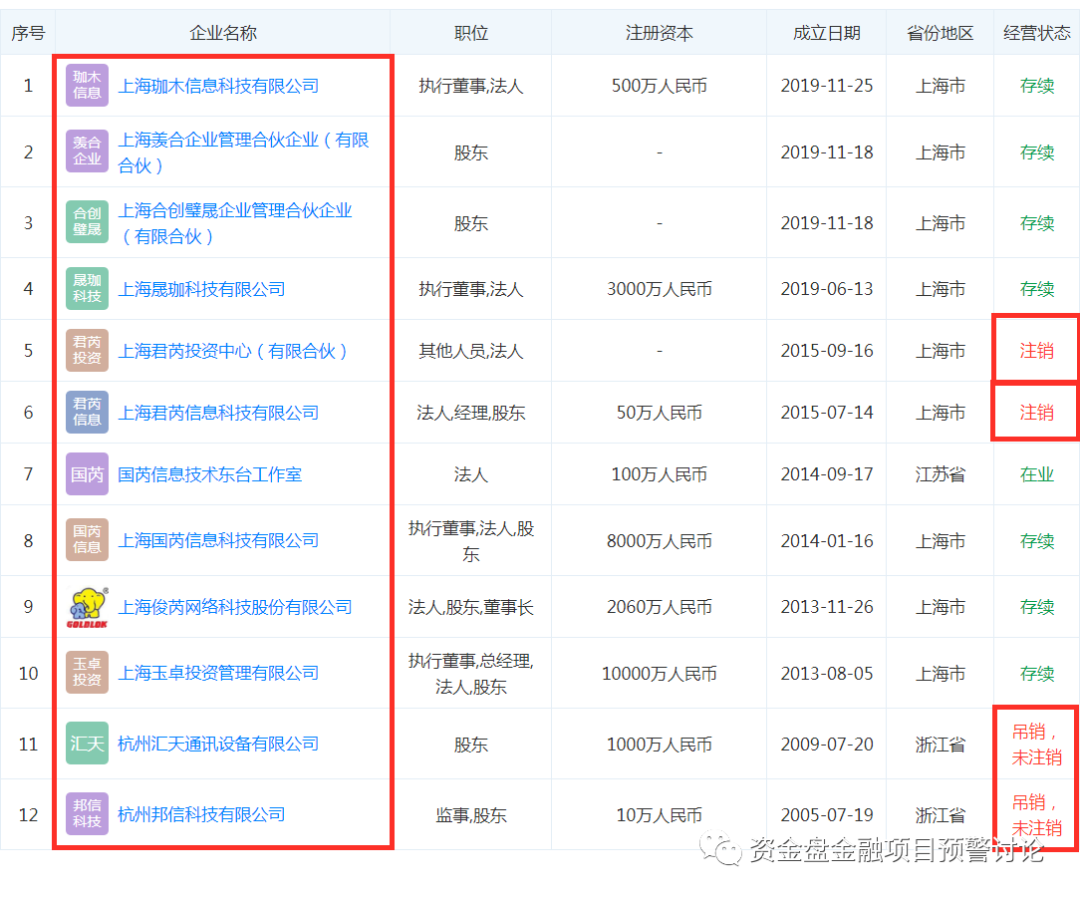Open 上海晟珈科技有限公司 company link
The width and height of the screenshot is (1080, 898).
point(202,289)
